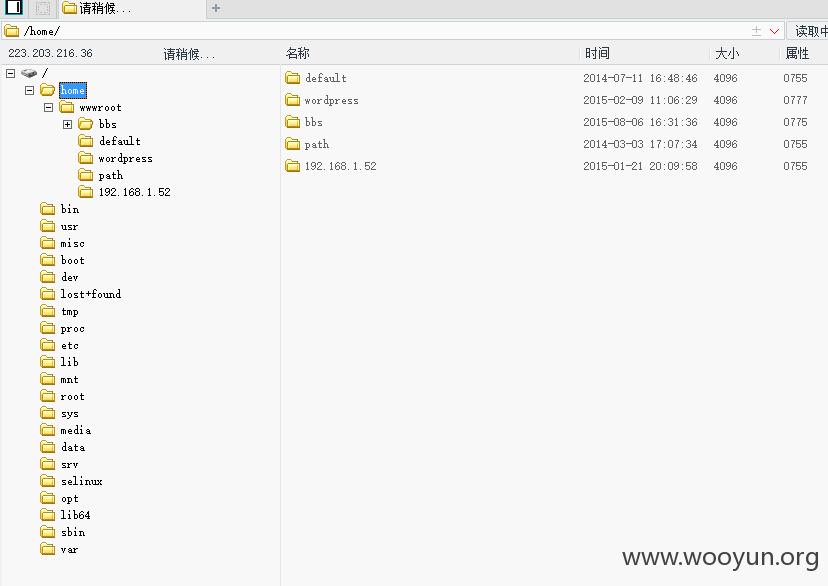
Task: Click default folder icon in file list
Action: point(293,78)
